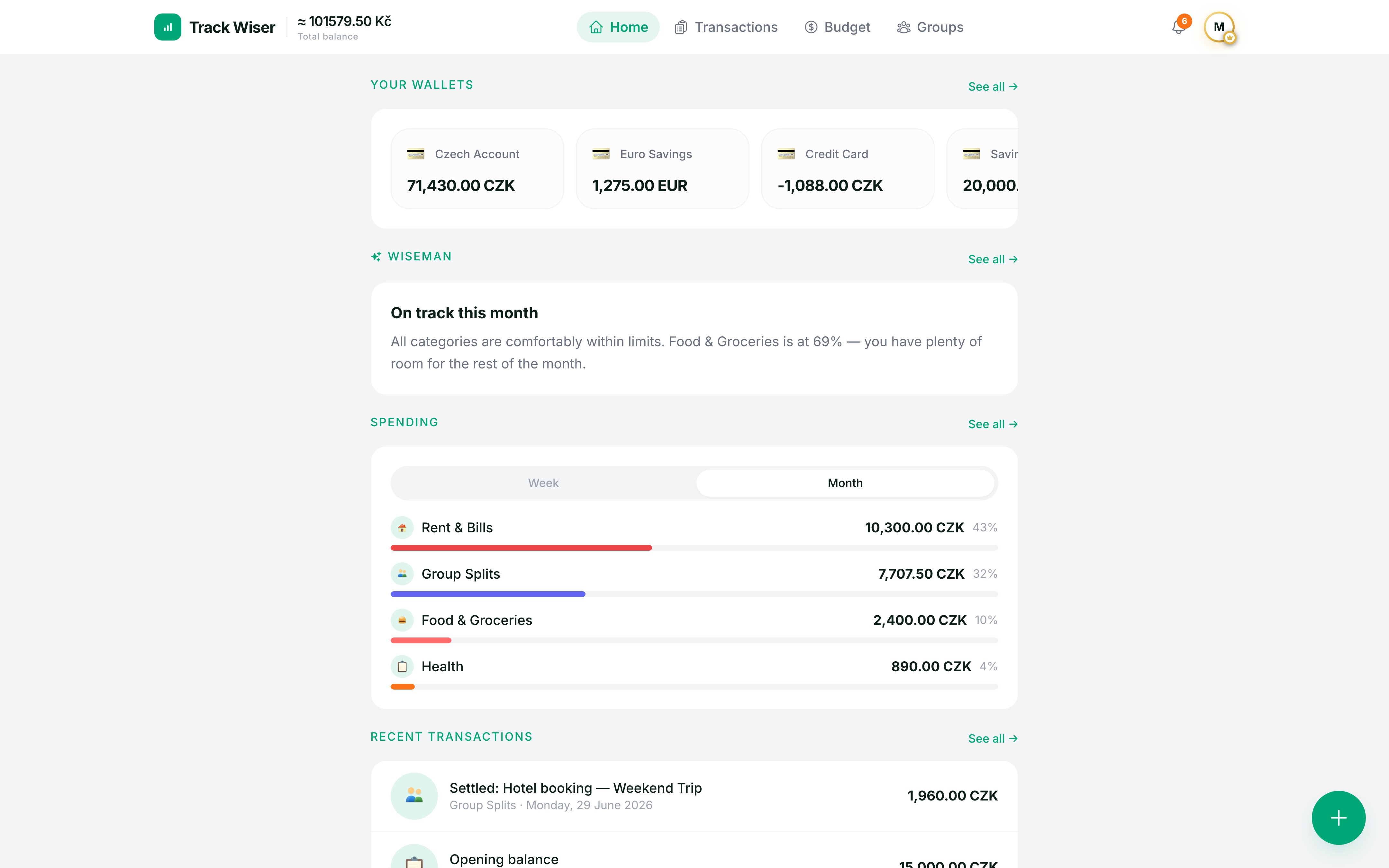
Task: Switch spending view to Week
Action: (543, 483)
